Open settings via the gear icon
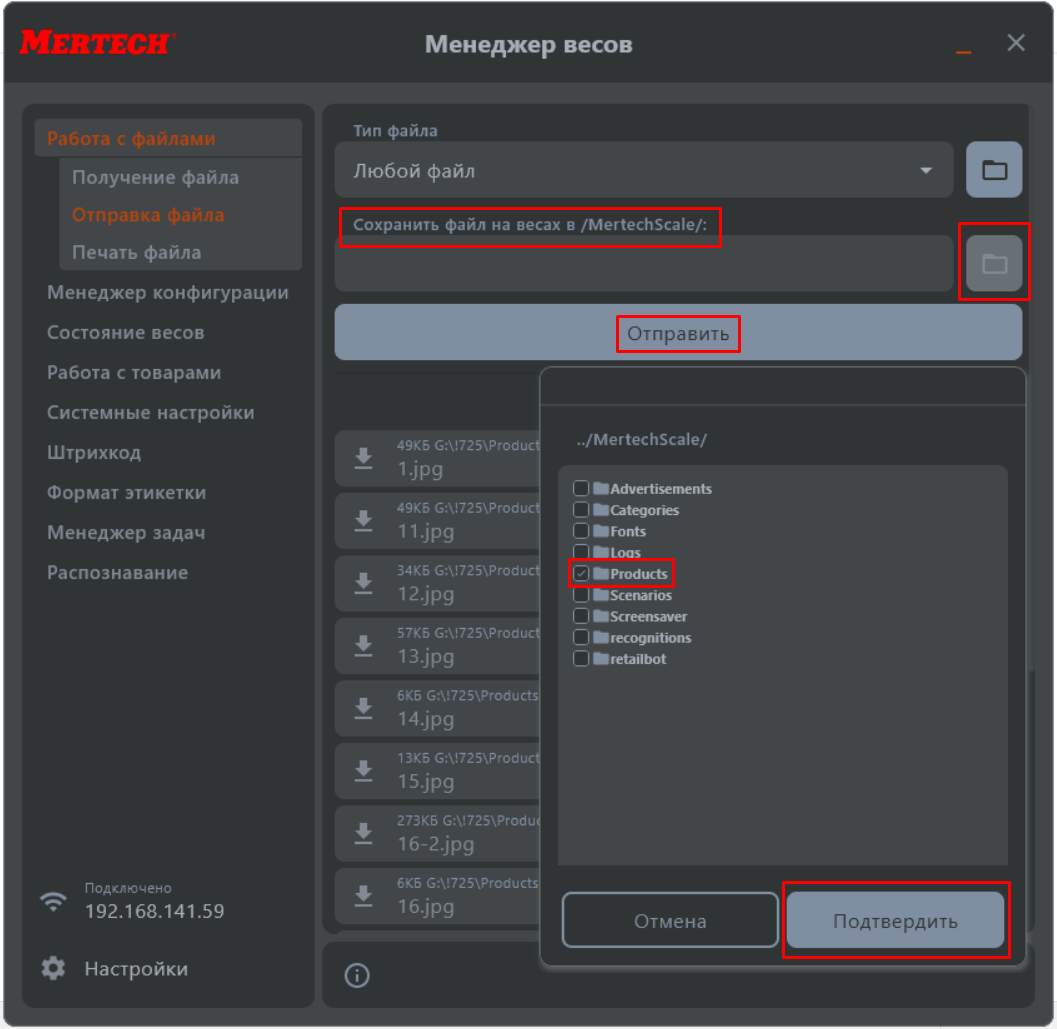The width and height of the screenshot is (1057, 1029). pyautogui.click(x=53, y=969)
